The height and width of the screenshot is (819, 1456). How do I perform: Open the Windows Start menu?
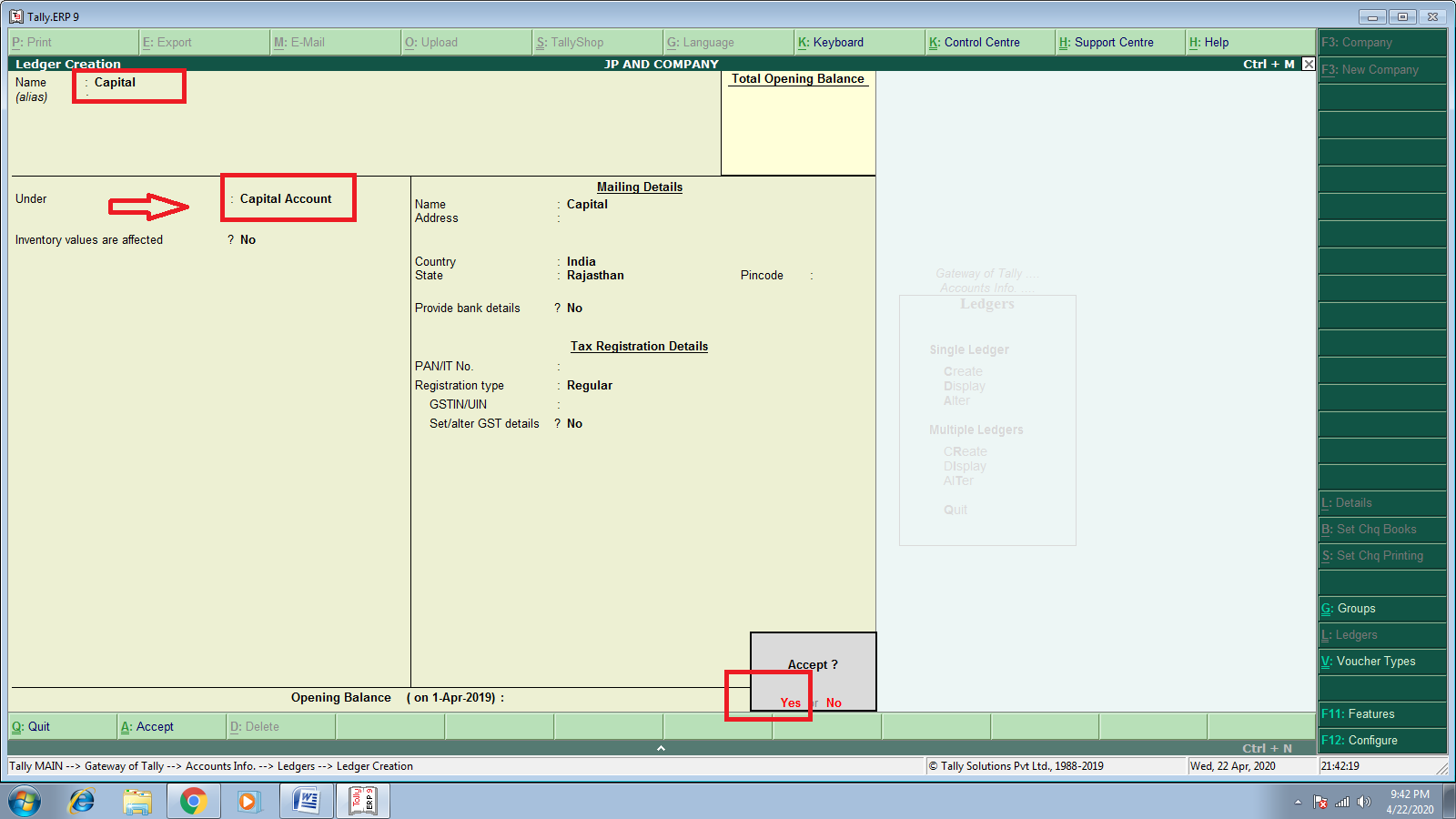[25, 801]
